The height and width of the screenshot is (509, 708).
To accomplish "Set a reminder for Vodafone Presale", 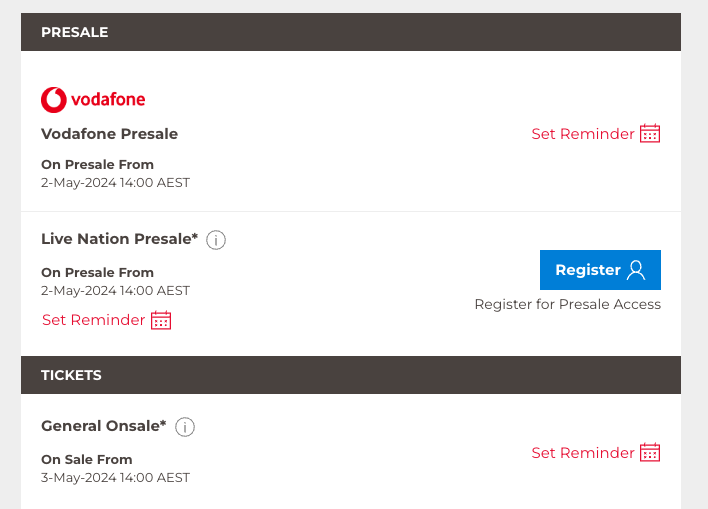I will click(x=583, y=134).
